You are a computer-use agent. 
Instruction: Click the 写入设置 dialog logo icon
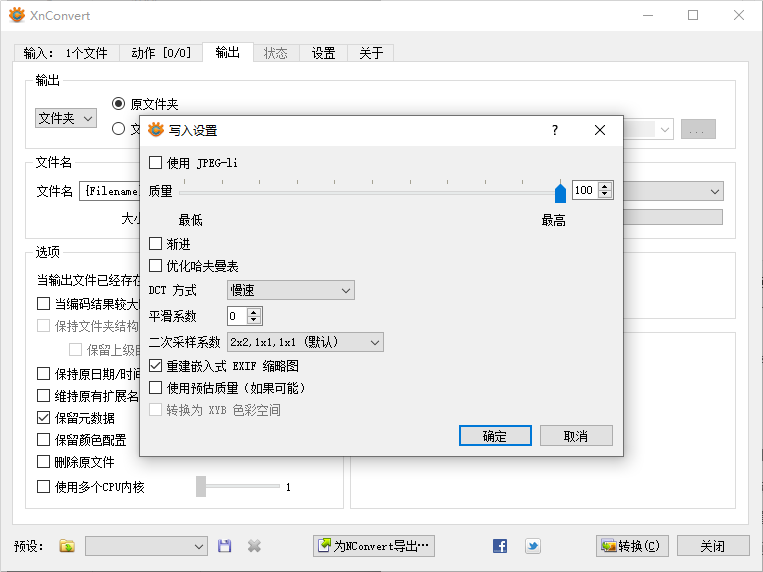(156, 130)
